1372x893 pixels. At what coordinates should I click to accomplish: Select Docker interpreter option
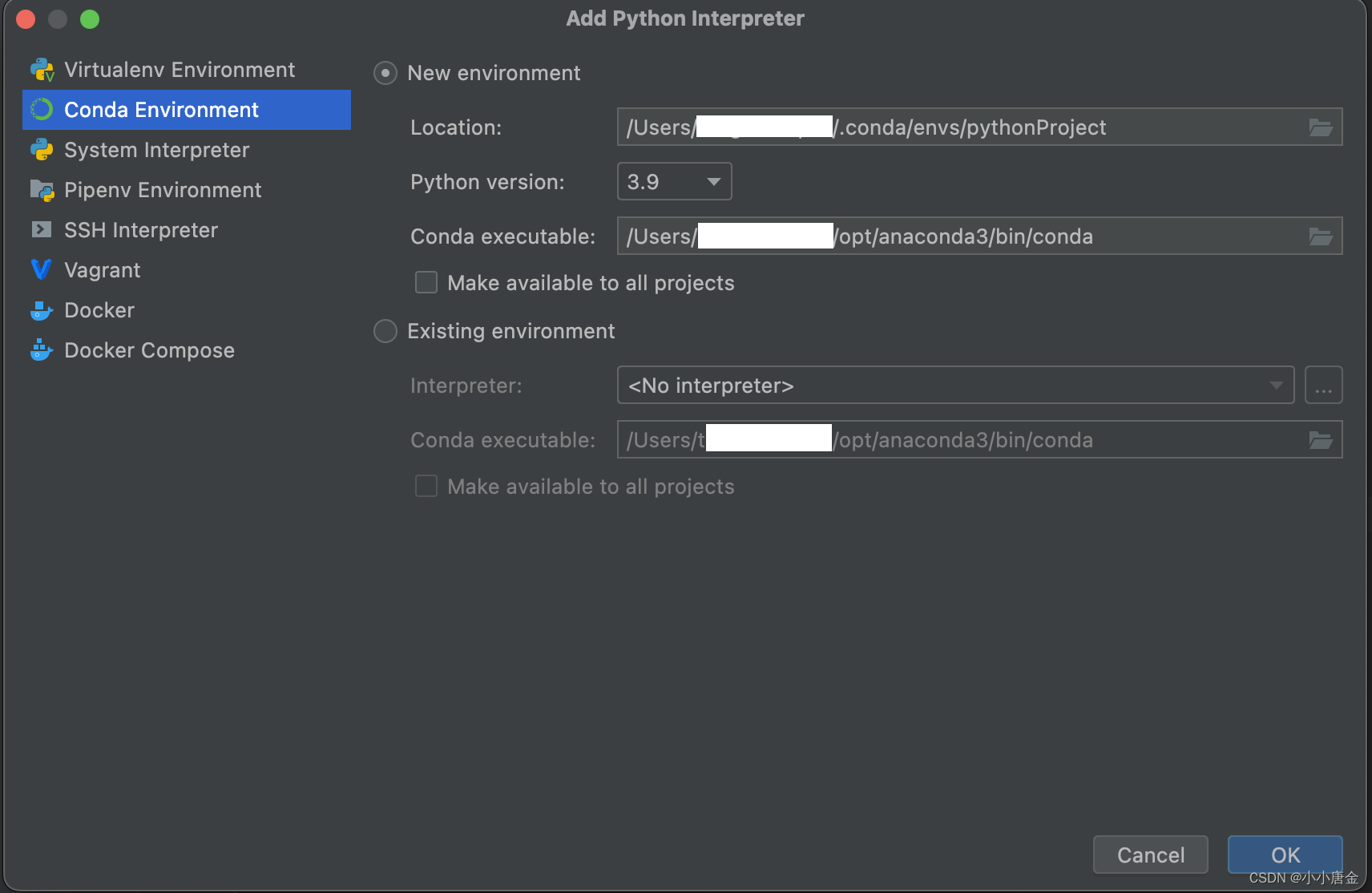(x=187, y=310)
